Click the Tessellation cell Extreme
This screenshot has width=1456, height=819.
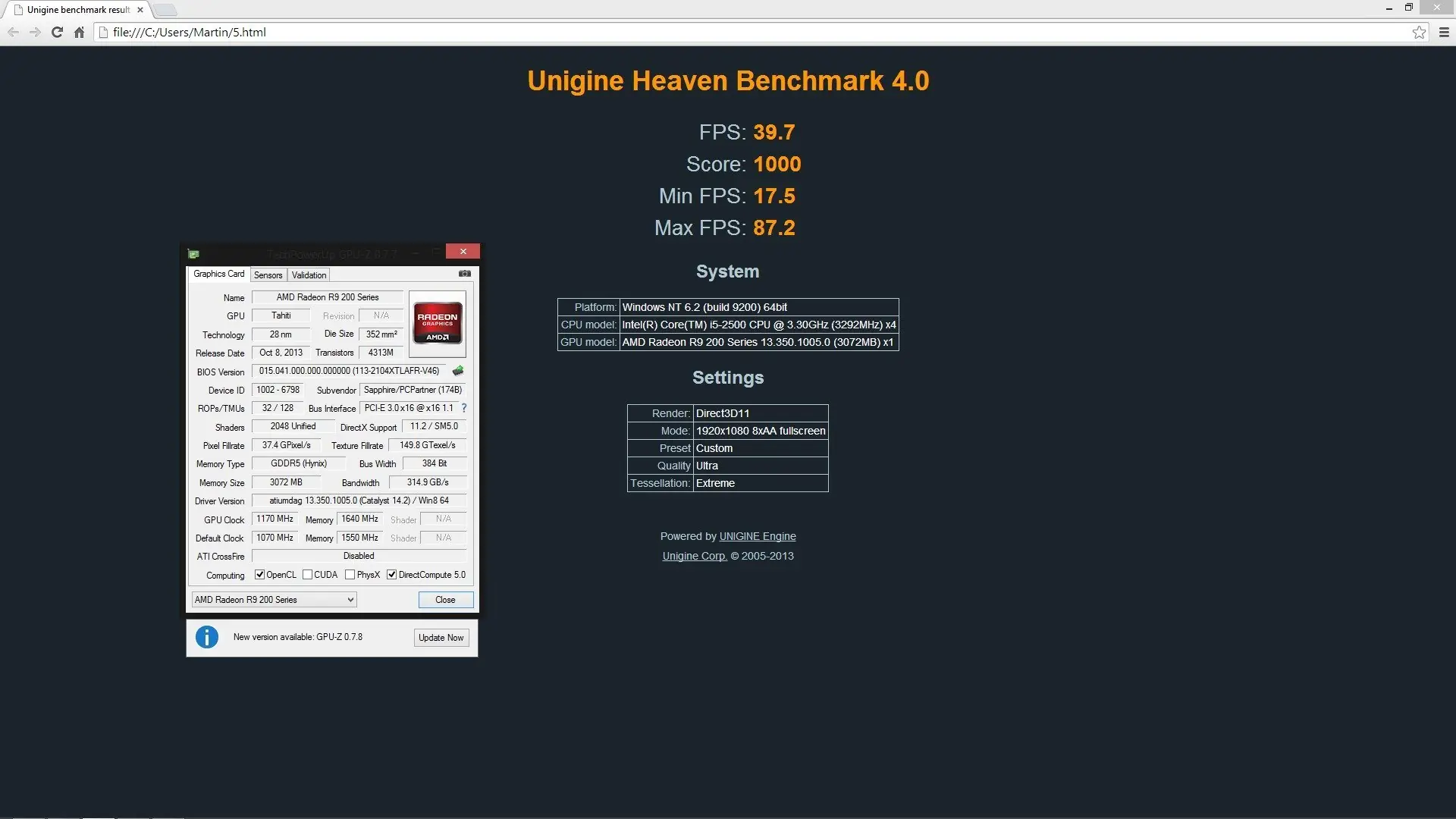pyautogui.click(x=761, y=483)
